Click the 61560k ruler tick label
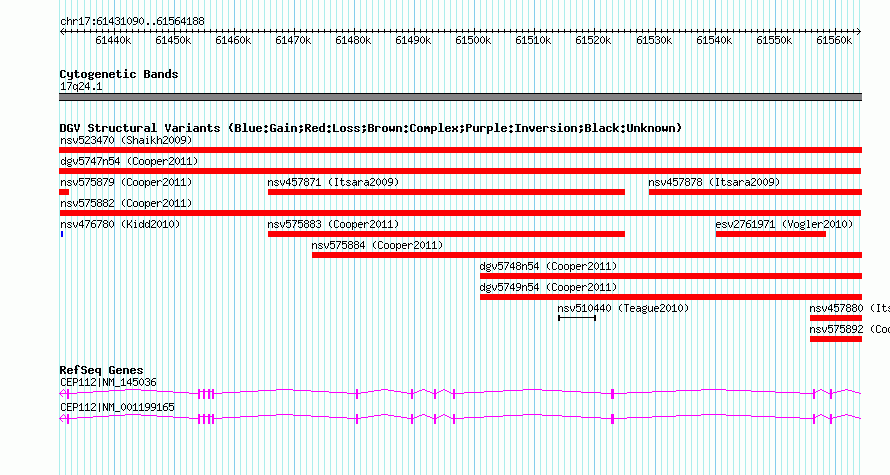The width and height of the screenshot is (890, 475). 834,40
